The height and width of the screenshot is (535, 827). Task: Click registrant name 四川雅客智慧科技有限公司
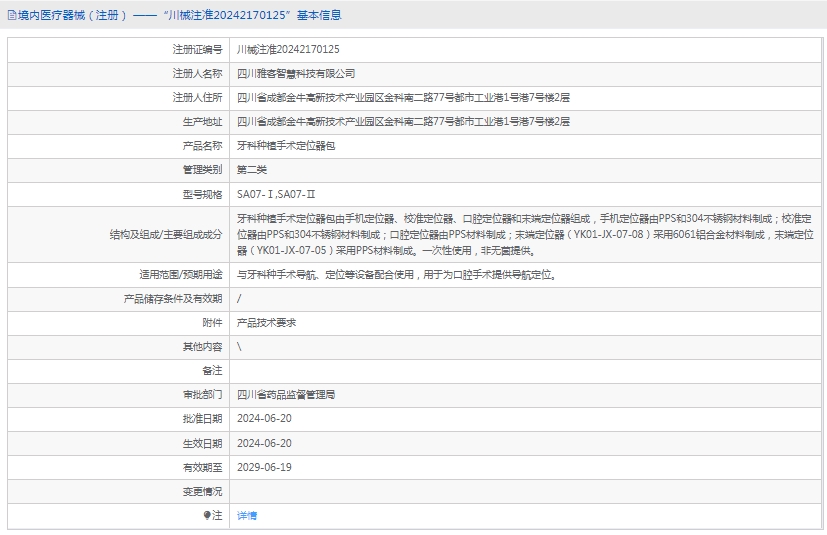click(296, 73)
